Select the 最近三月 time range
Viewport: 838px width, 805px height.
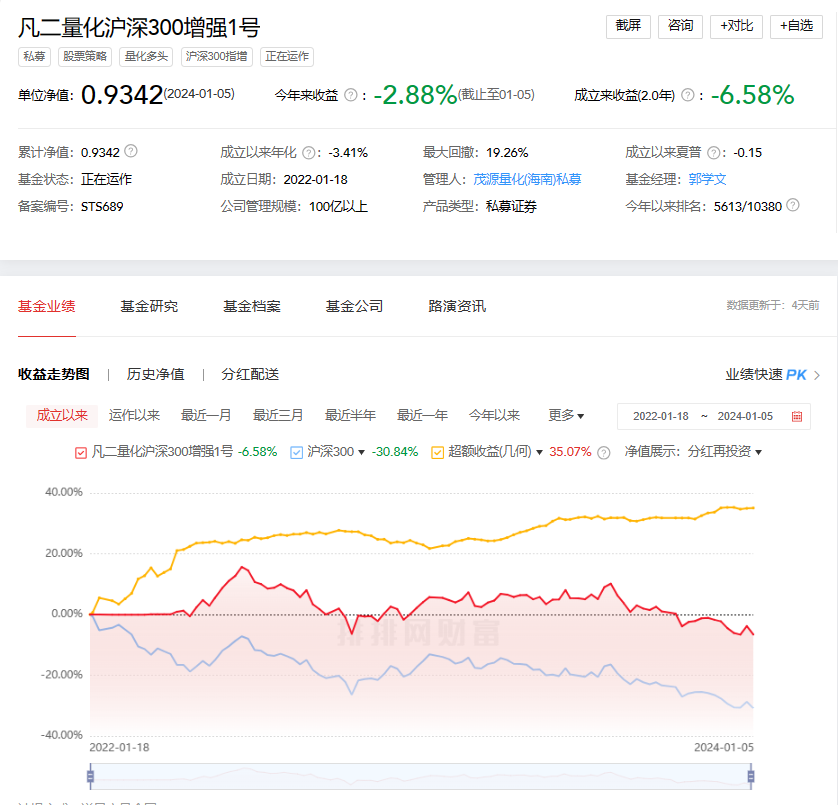click(x=278, y=415)
